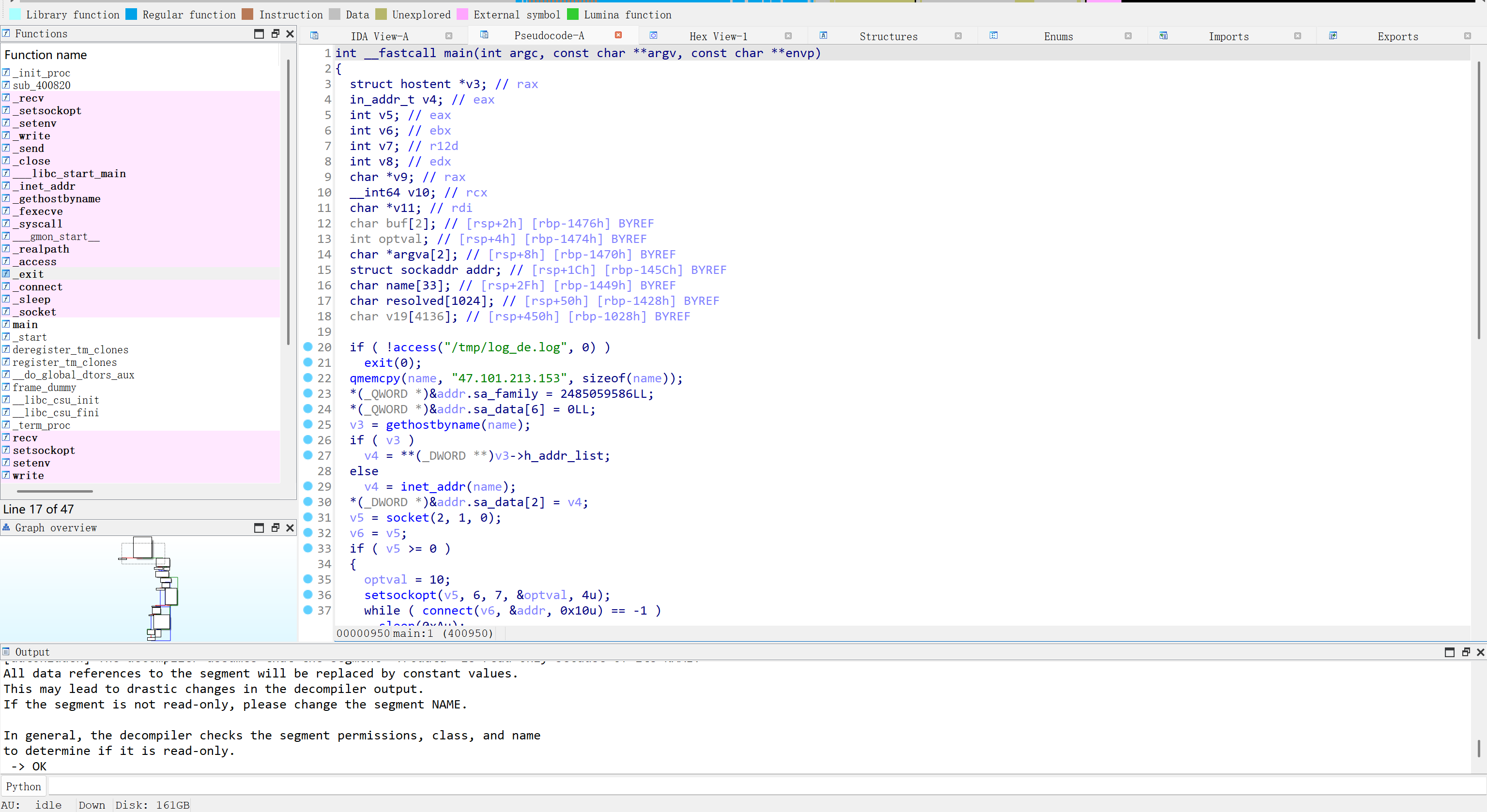Maximize the Output panel
This screenshot has height=812, width=1487.
[1450, 652]
